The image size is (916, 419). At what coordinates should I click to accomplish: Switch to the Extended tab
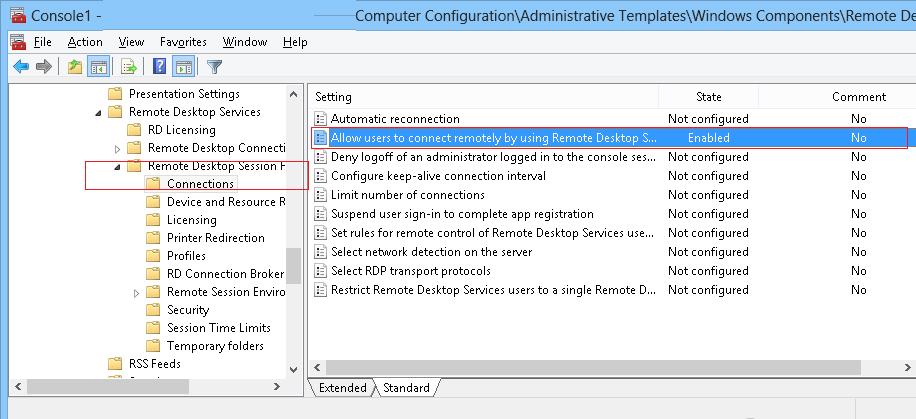pos(342,387)
